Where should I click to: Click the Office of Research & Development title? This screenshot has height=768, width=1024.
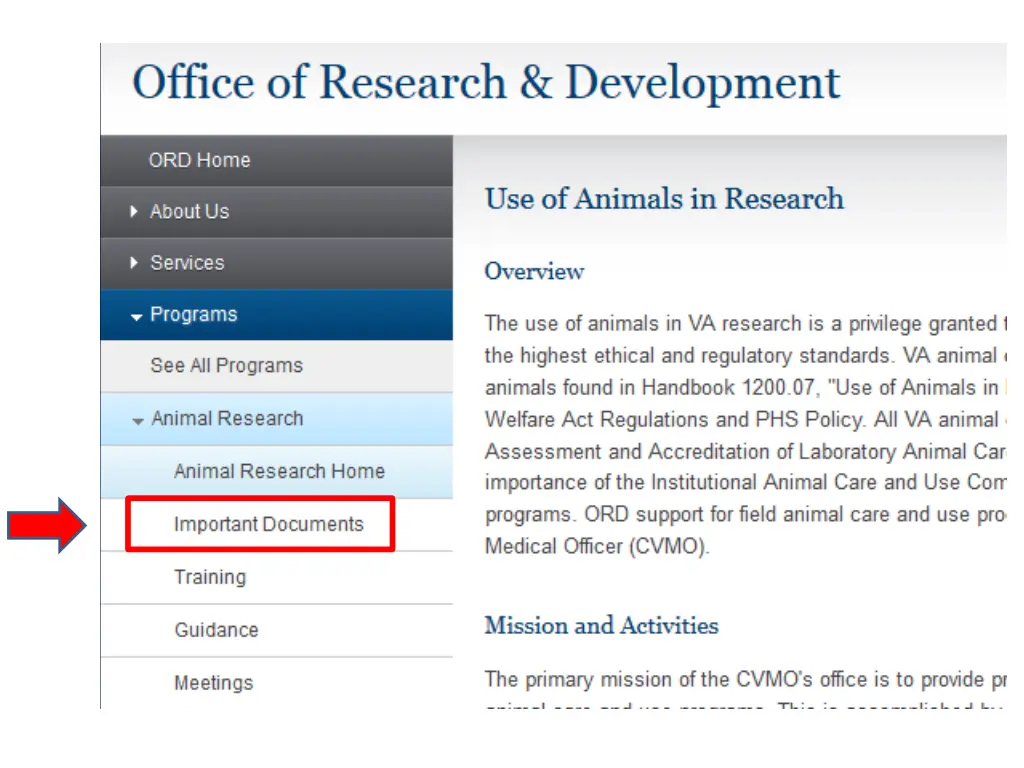[486, 83]
